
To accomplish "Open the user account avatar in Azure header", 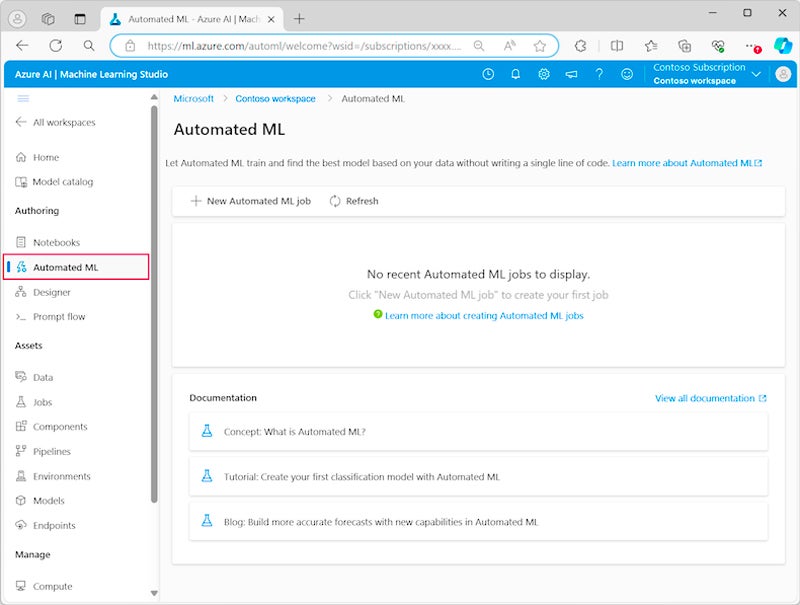I will [x=783, y=74].
